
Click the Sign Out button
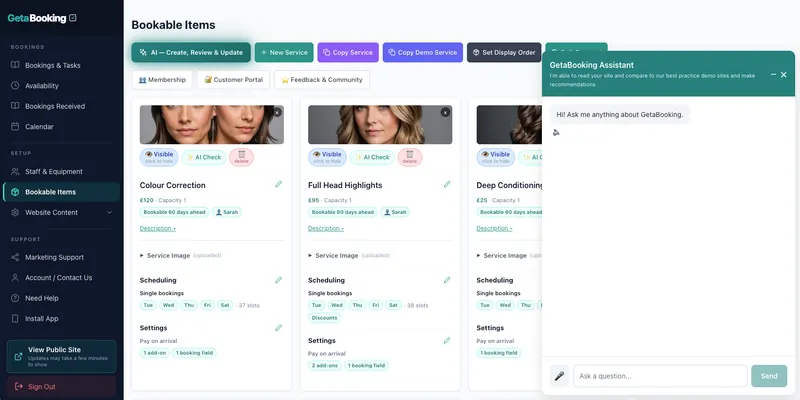61,387
